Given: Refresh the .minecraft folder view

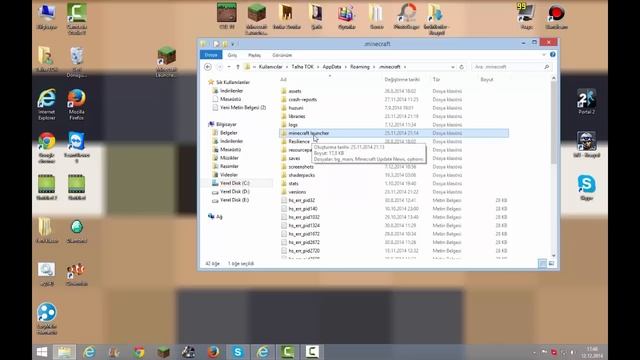Looking at the screenshot, I should click(462, 67).
